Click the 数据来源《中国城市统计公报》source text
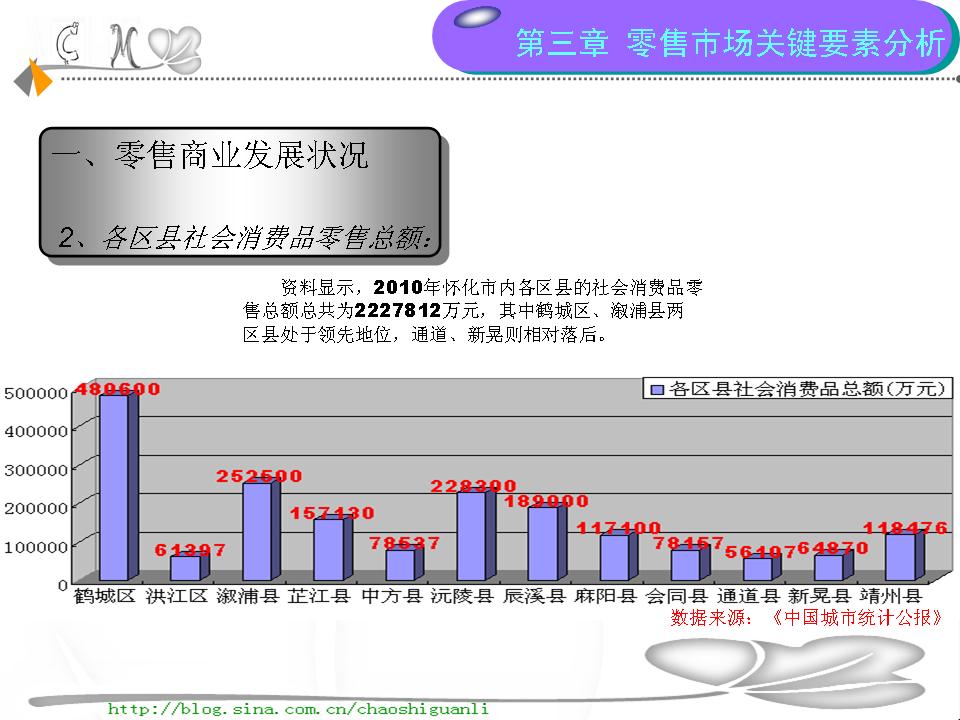The image size is (960, 720). [x=806, y=617]
